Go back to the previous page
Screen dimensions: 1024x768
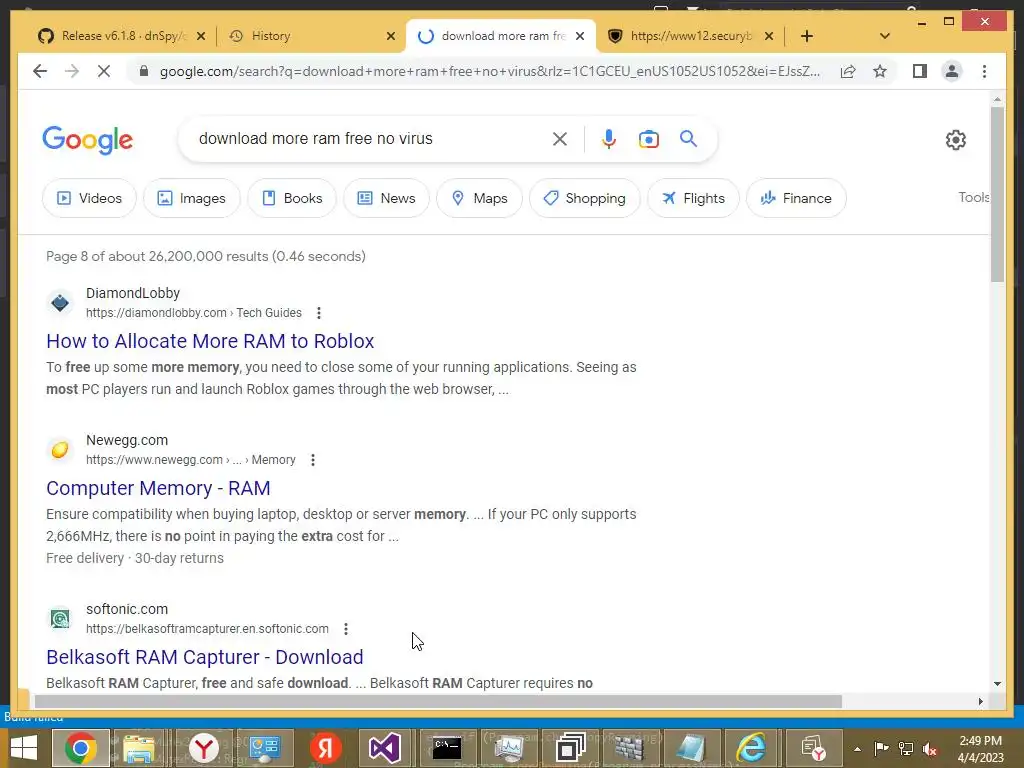[x=40, y=71]
